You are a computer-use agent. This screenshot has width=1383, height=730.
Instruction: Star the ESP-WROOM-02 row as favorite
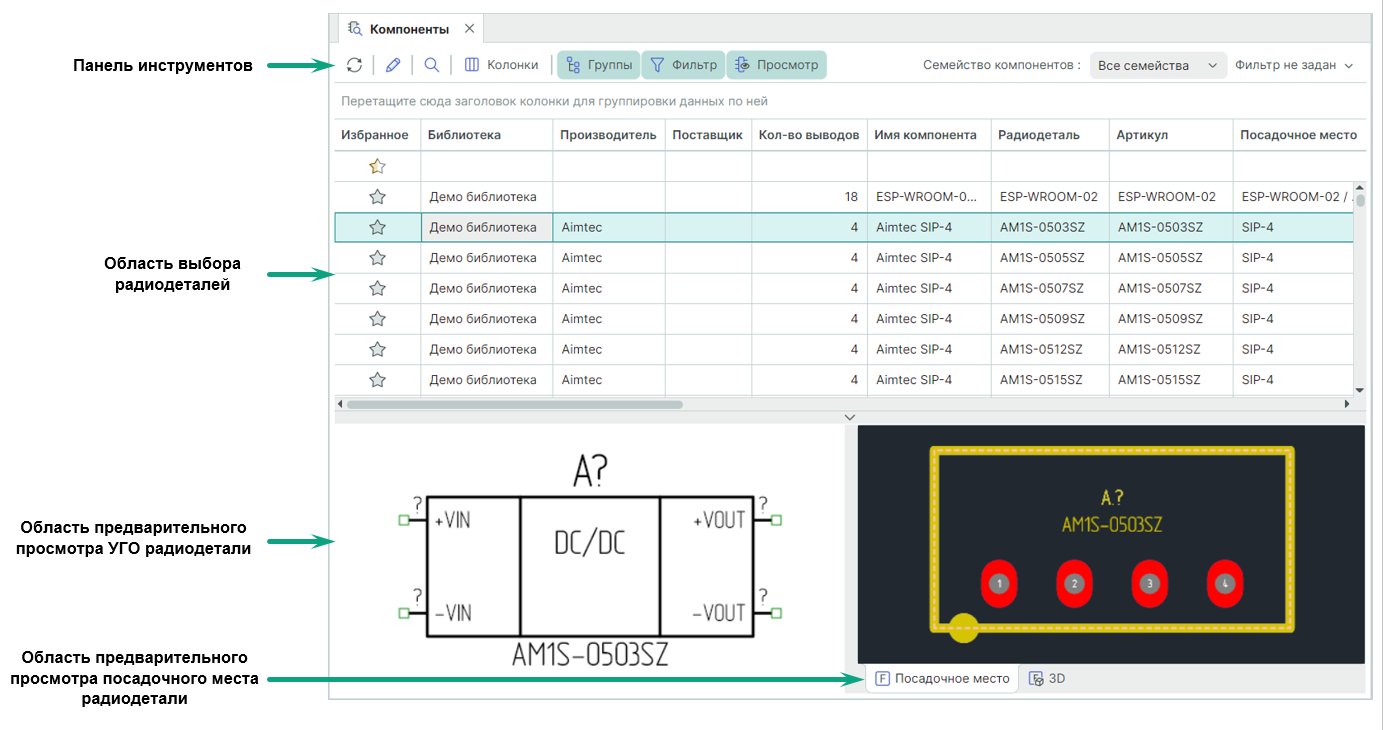[377, 197]
